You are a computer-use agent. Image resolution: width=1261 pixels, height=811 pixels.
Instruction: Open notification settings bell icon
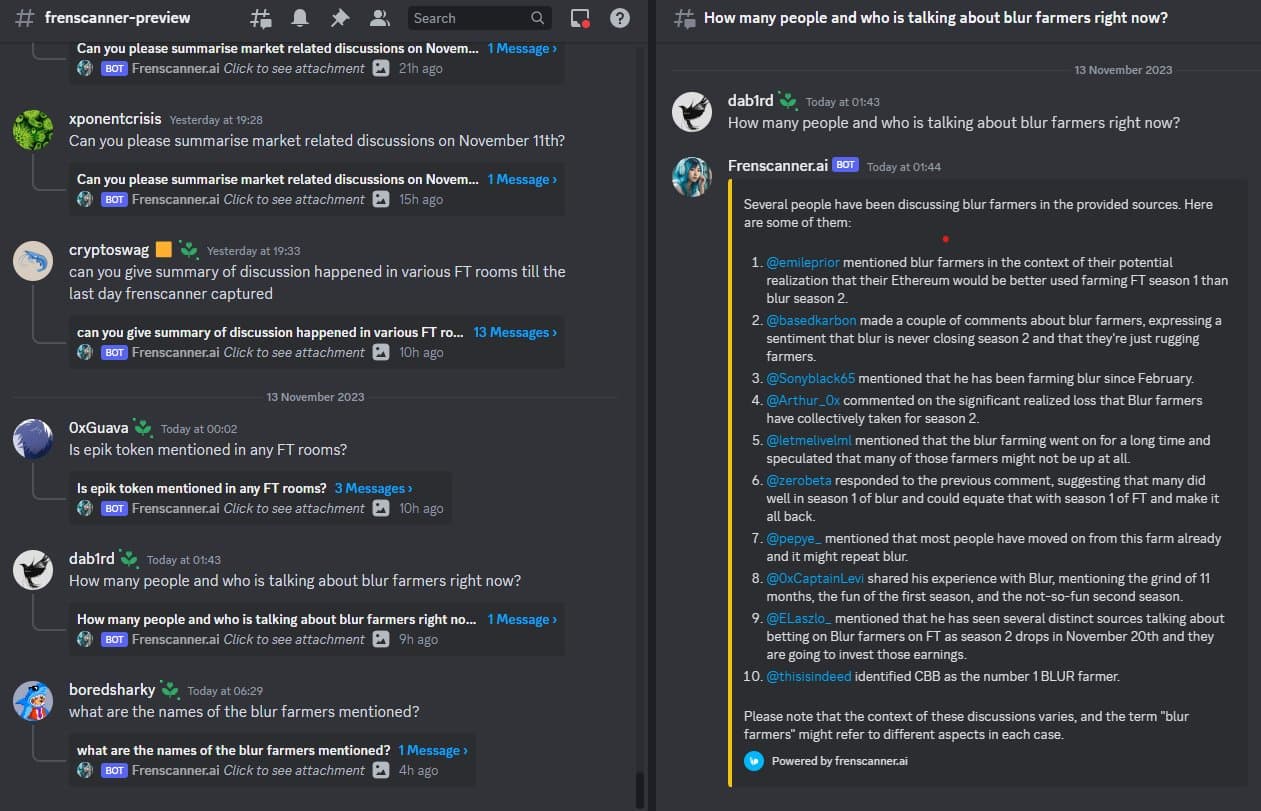point(300,18)
